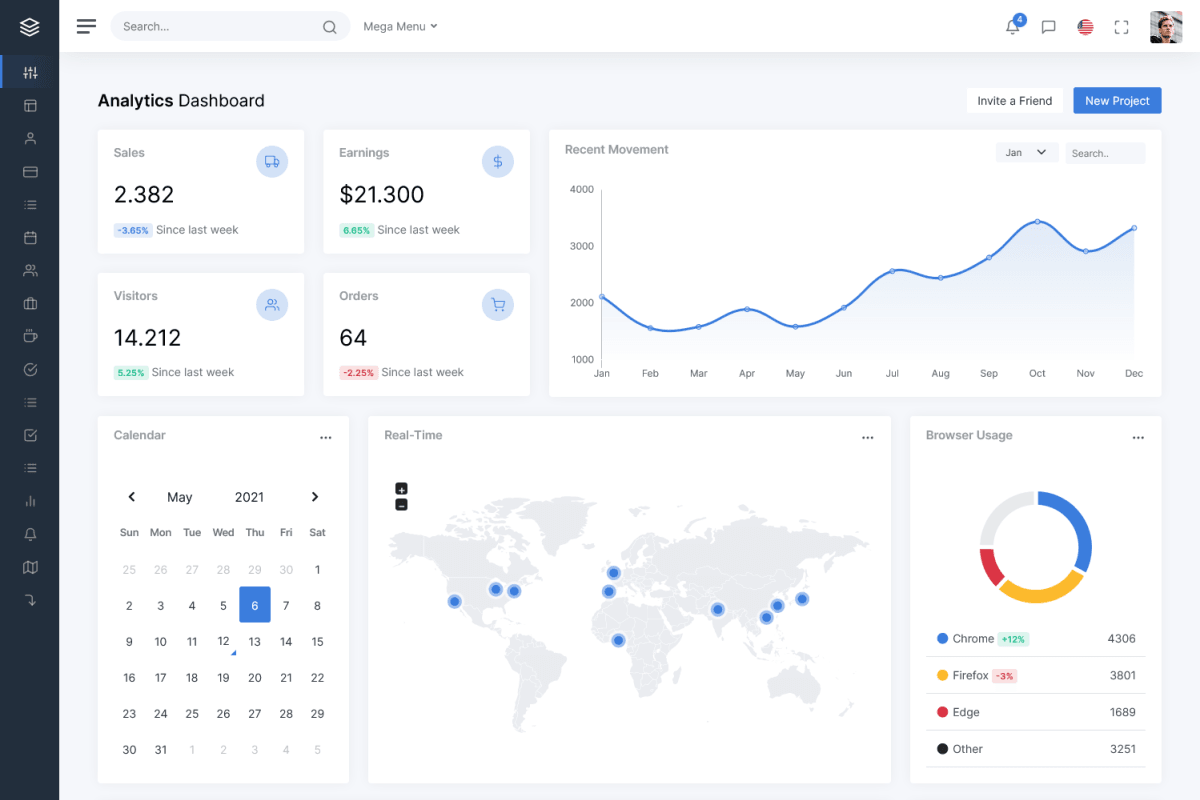Click the 5.25% badge on Visitors card
This screenshot has width=1200, height=800.
pyautogui.click(x=130, y=373)
